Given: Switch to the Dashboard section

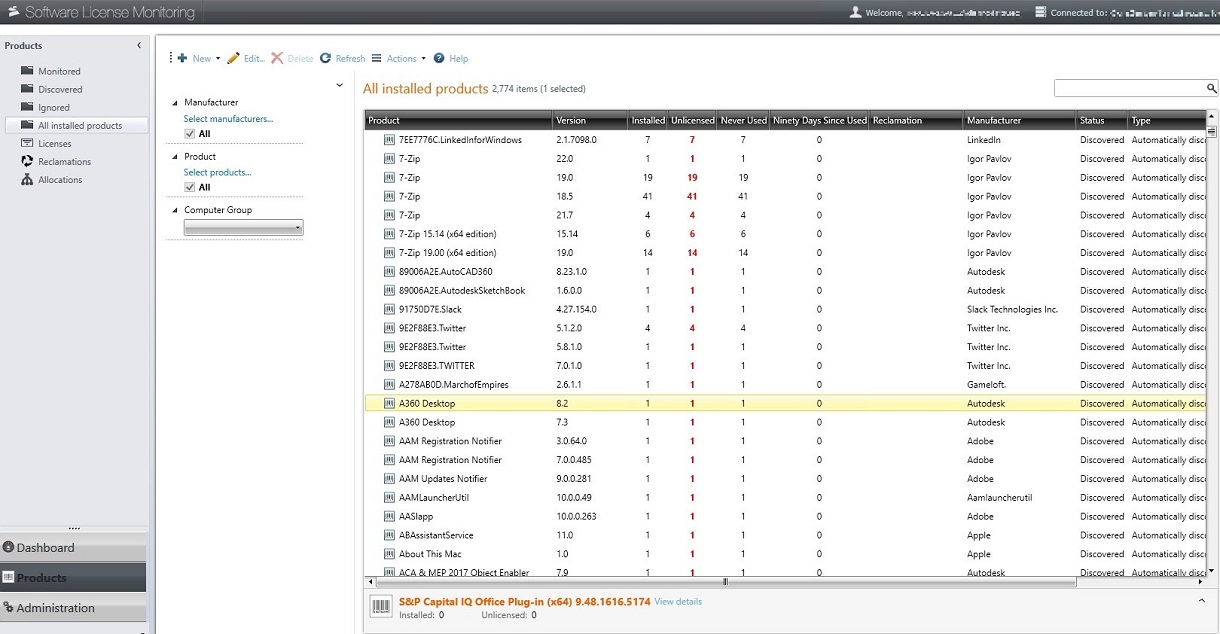Looking at the screenshot, I should coord(45,547).
